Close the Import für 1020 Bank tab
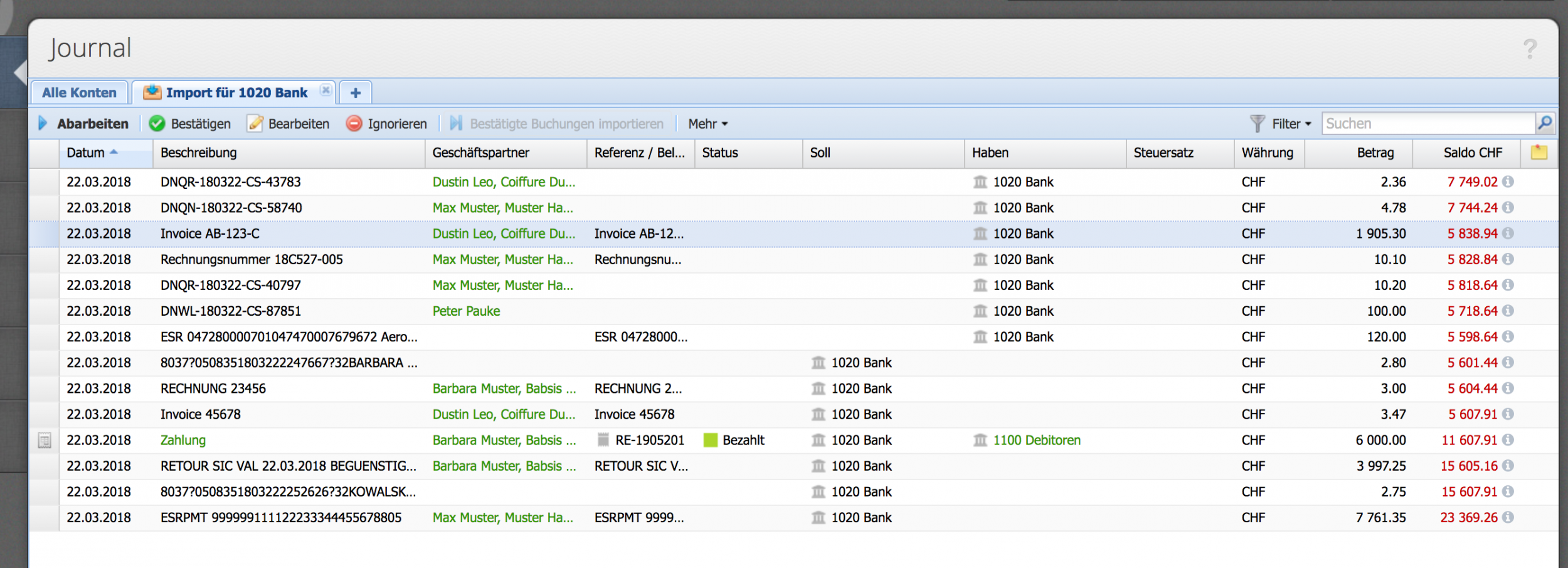The width and height of the screenshot is (1568, 568). 326,90
